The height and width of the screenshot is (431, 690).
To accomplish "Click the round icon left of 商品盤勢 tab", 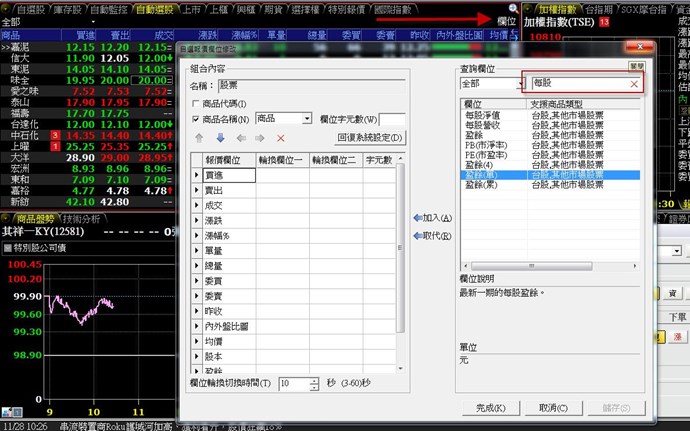I will pos(6,218).
